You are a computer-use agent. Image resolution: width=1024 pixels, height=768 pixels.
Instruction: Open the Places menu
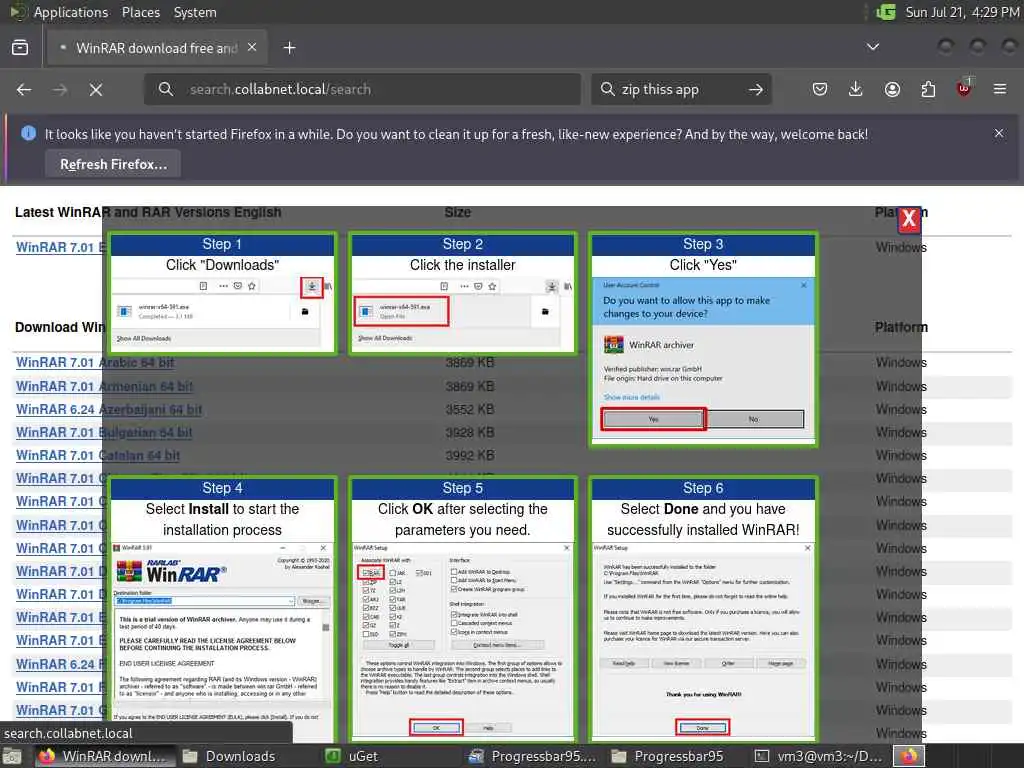point(140,12)
